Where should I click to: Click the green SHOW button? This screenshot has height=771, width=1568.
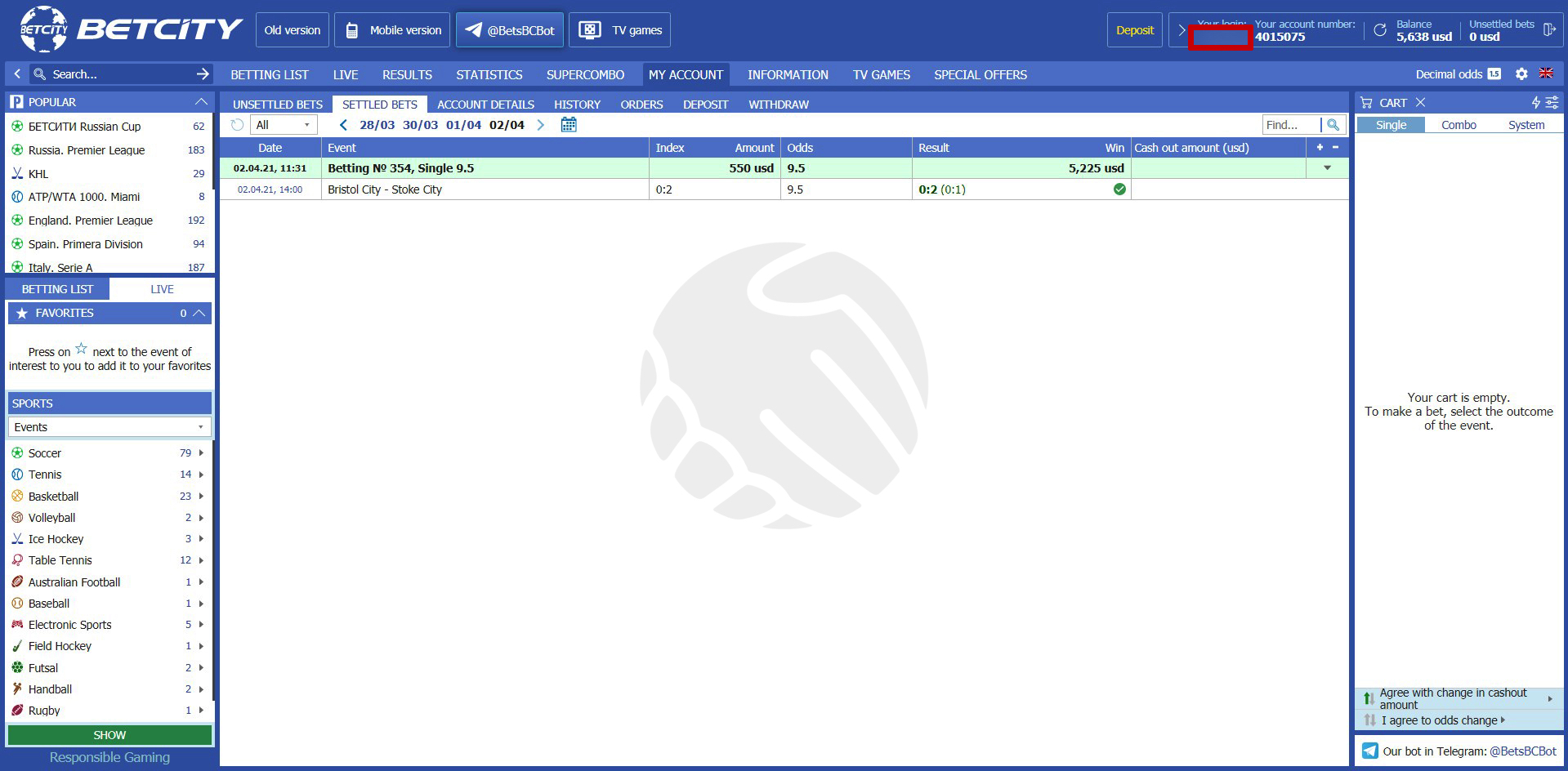click(109, 734)
